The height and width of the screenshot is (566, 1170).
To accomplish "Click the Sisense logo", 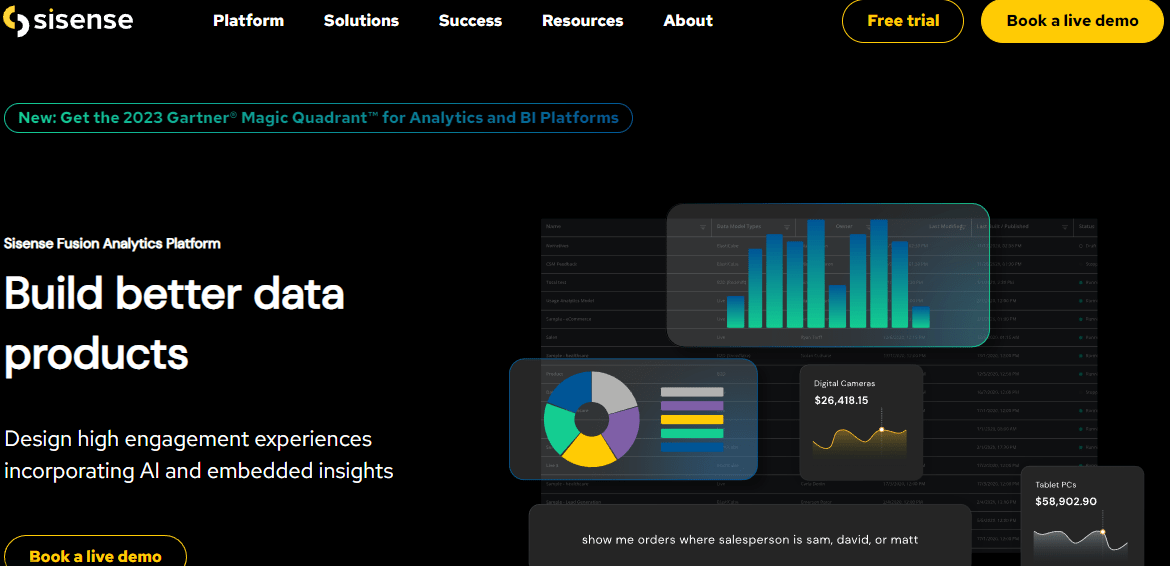I will [x=68, y=21].
